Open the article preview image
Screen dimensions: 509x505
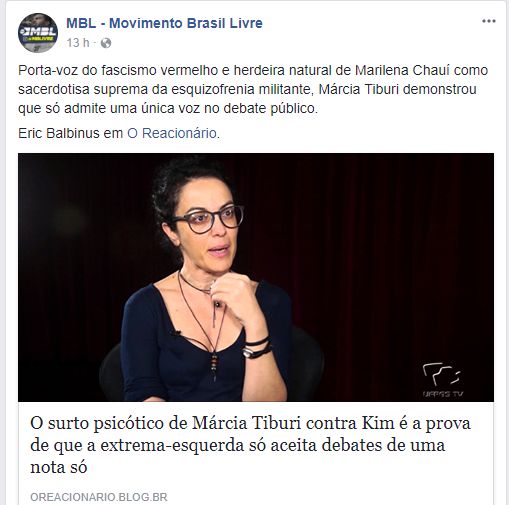point(256,277)
